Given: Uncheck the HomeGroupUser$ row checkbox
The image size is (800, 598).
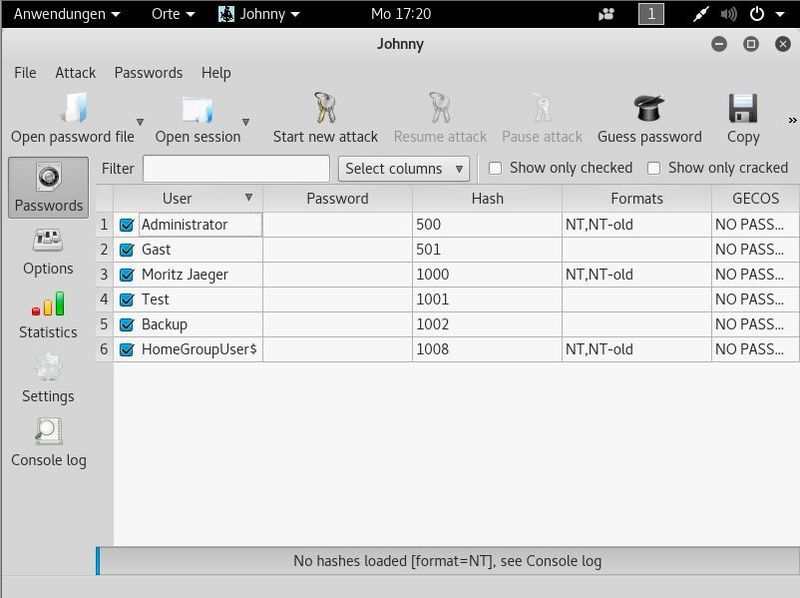Looking at the screenshot, I should pyautogui.click(x=127, y=350).
